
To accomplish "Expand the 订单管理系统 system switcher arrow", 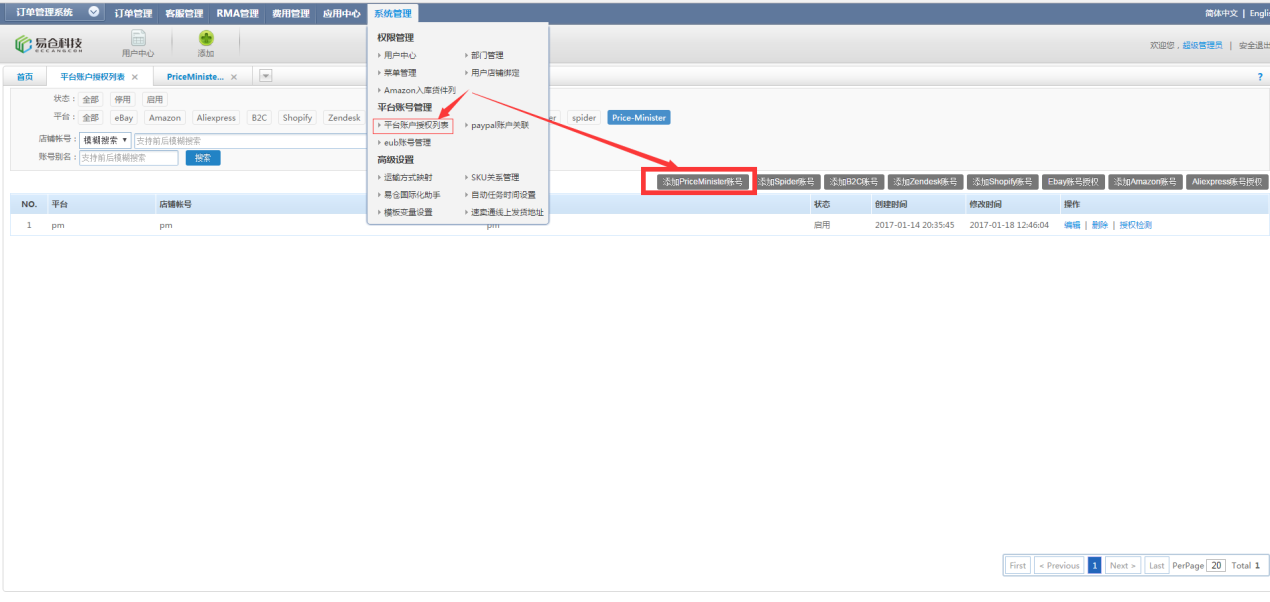I will click(x=94, y=12).
